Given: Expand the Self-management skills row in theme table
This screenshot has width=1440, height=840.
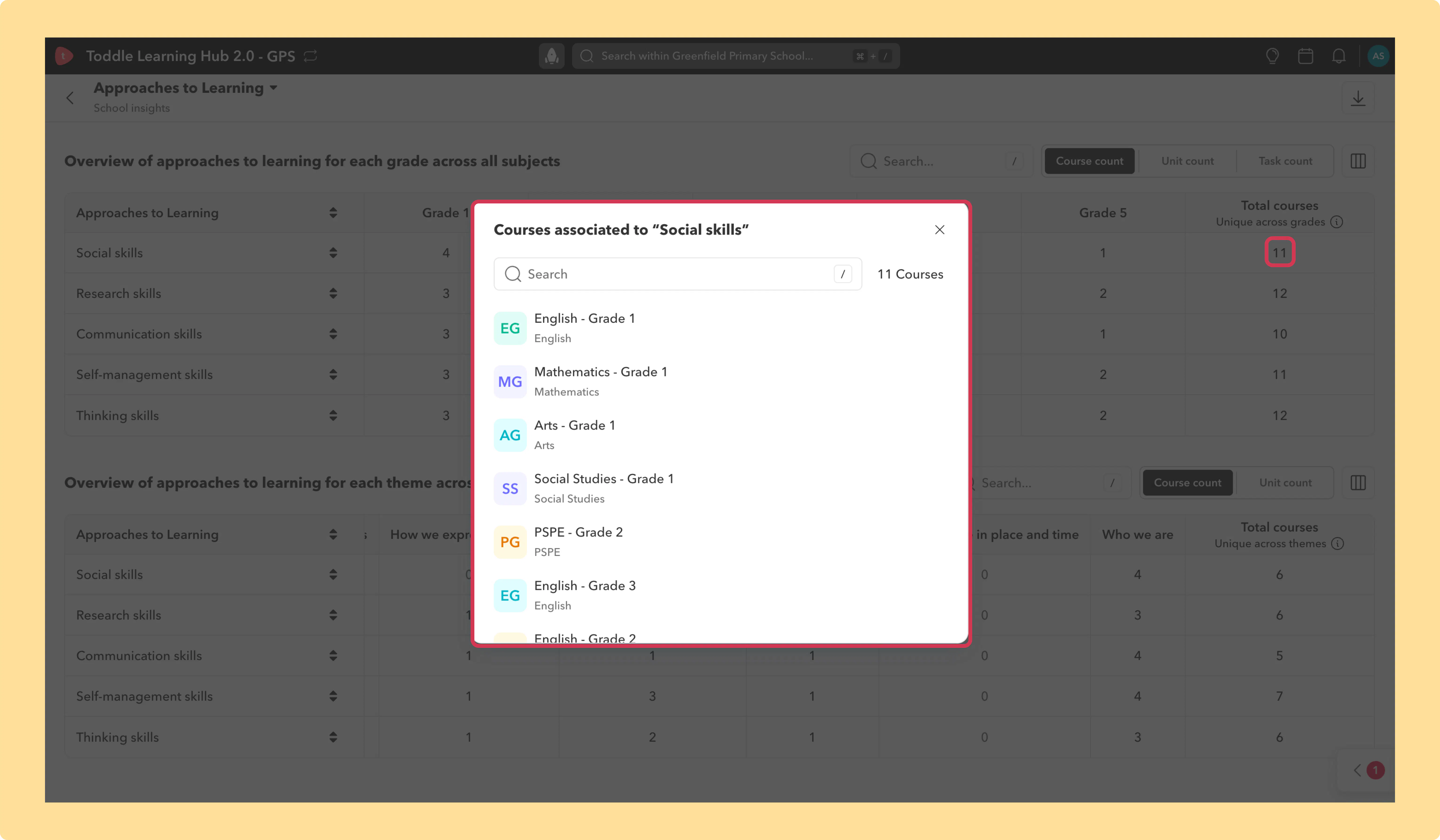Looking at the screenshot, I should 333,697.
